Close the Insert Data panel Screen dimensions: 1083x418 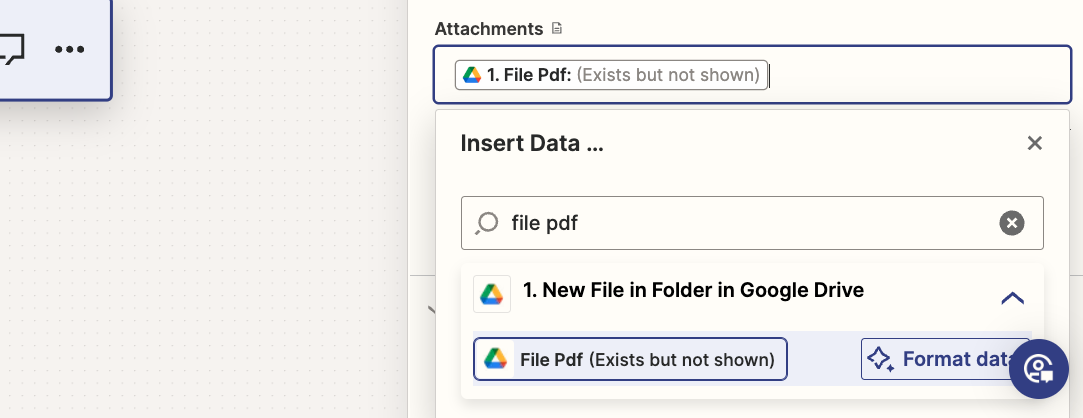1034,143
